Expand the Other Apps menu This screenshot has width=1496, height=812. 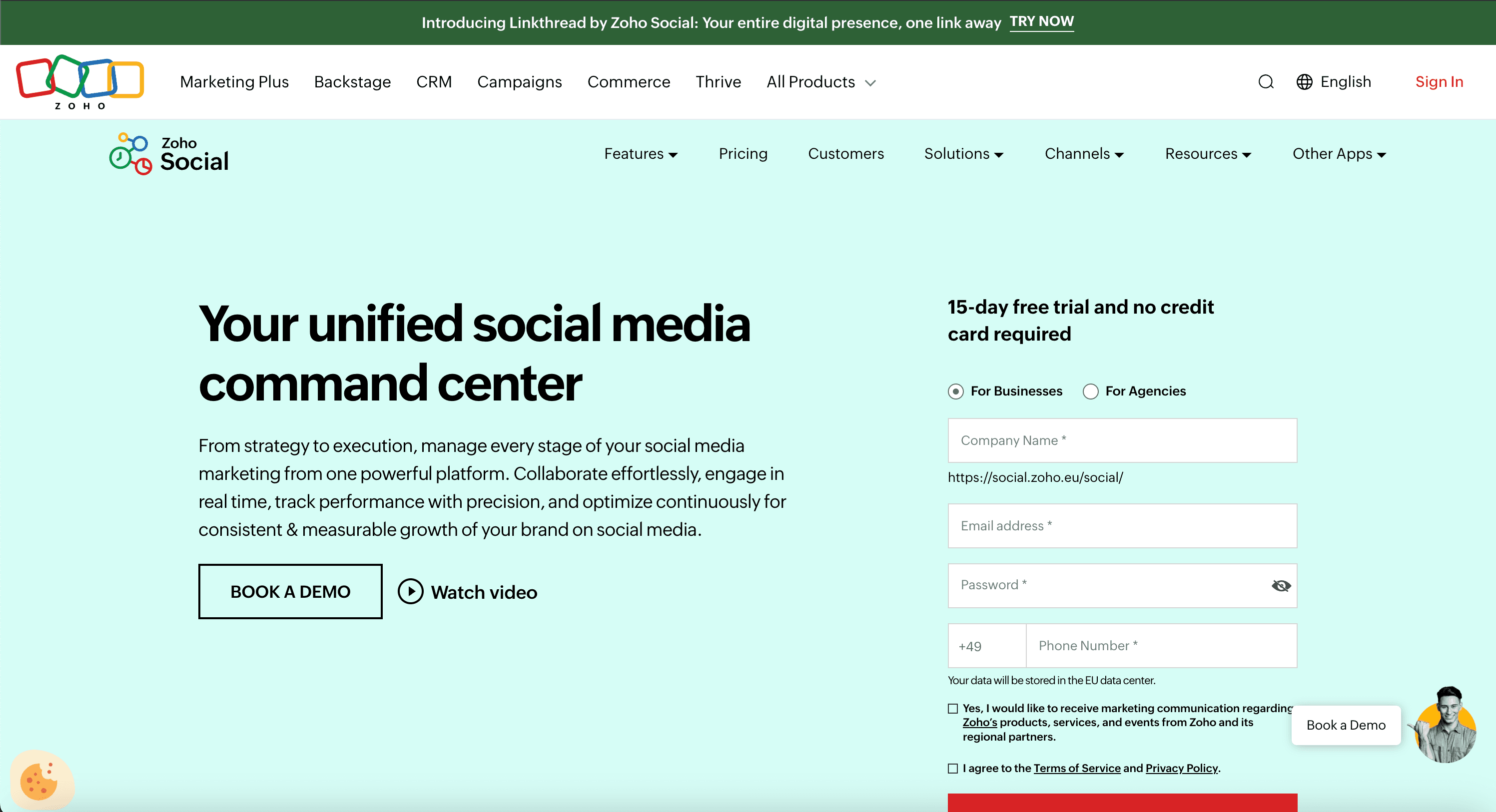1339,154
